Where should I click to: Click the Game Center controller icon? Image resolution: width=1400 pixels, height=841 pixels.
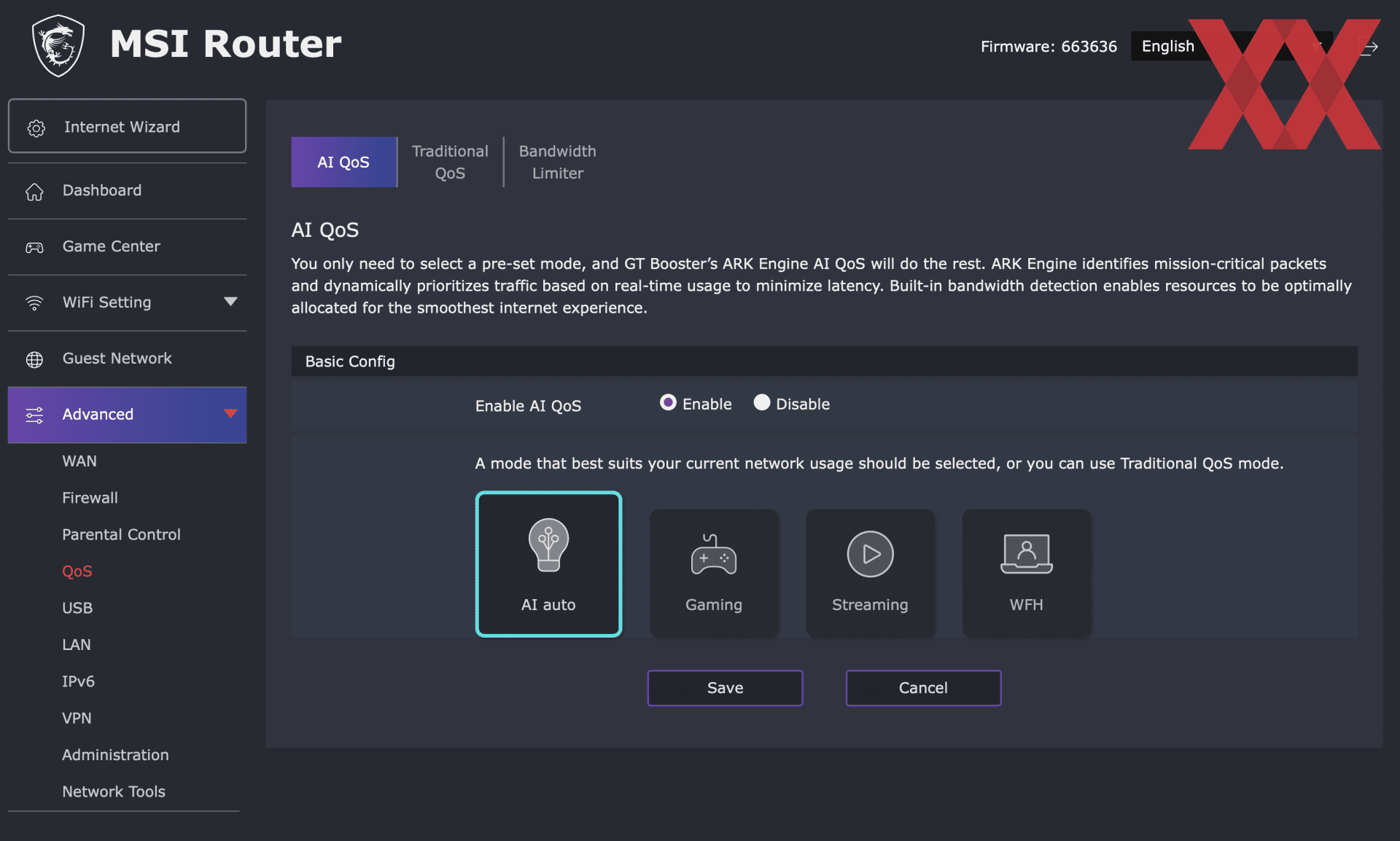tap(34, 248)
